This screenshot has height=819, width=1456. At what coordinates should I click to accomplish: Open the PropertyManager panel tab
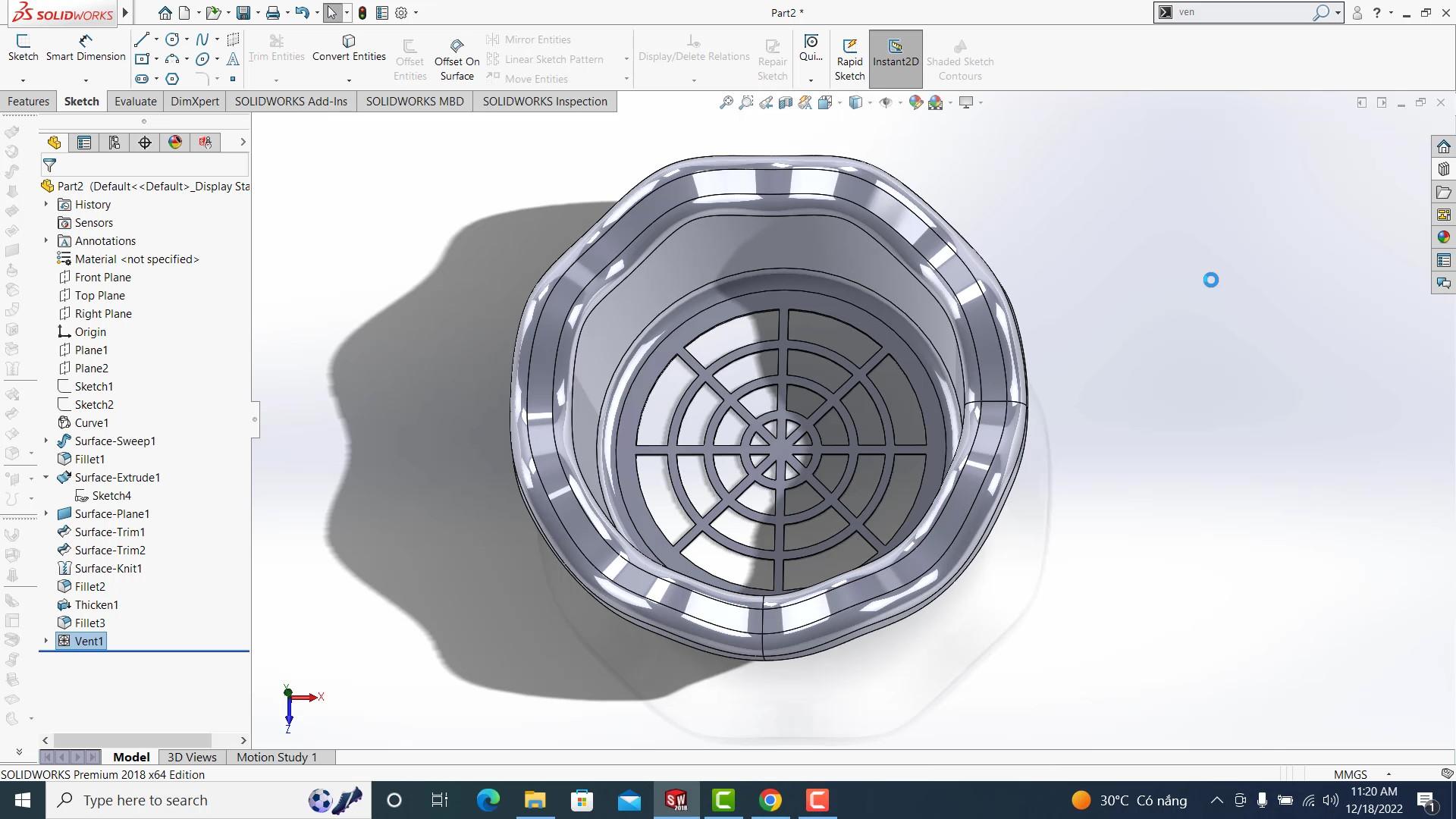[x=84, y=143]
